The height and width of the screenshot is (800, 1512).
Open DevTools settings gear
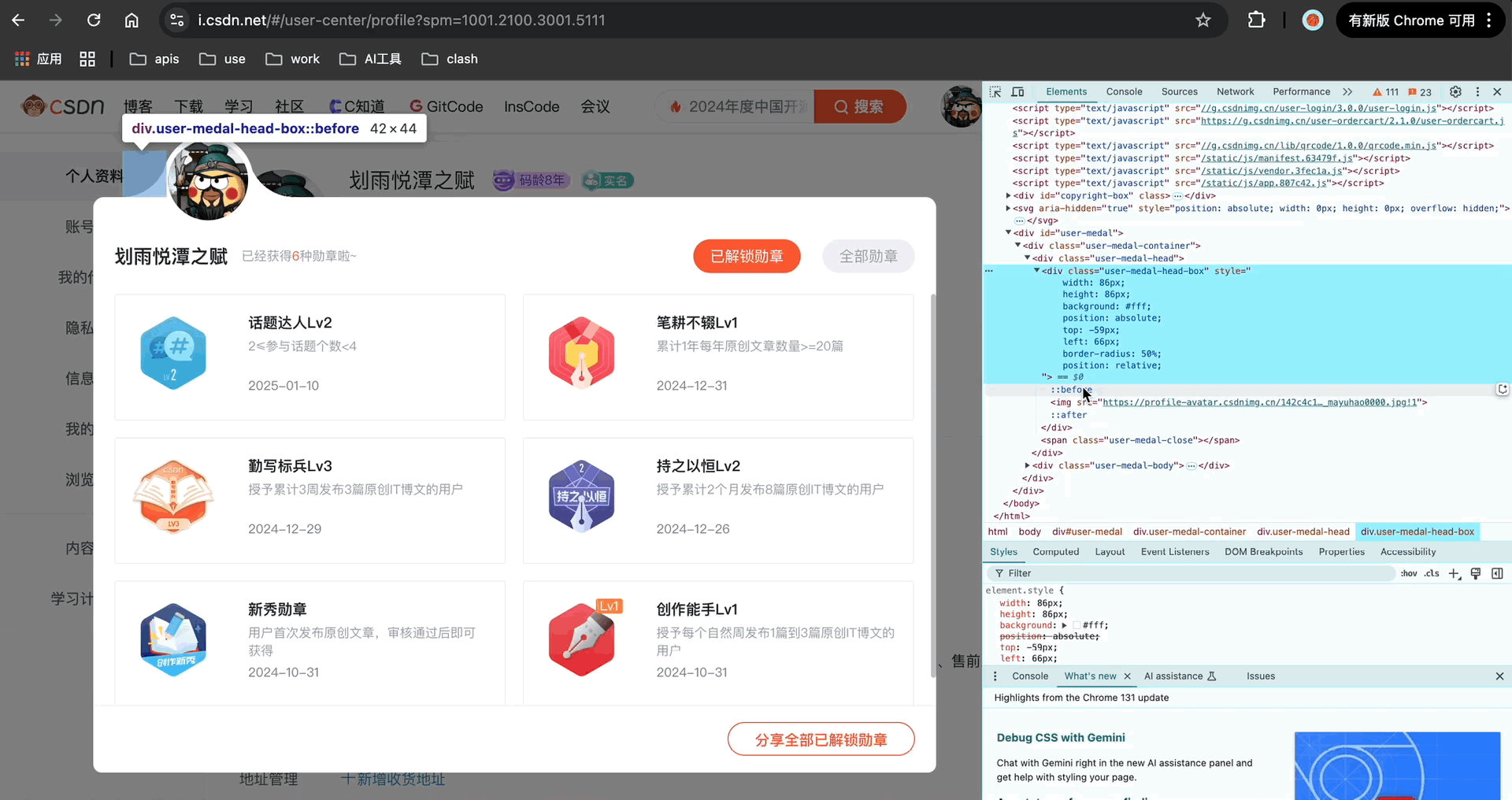pyautogui.click(x=1455, y=92)
